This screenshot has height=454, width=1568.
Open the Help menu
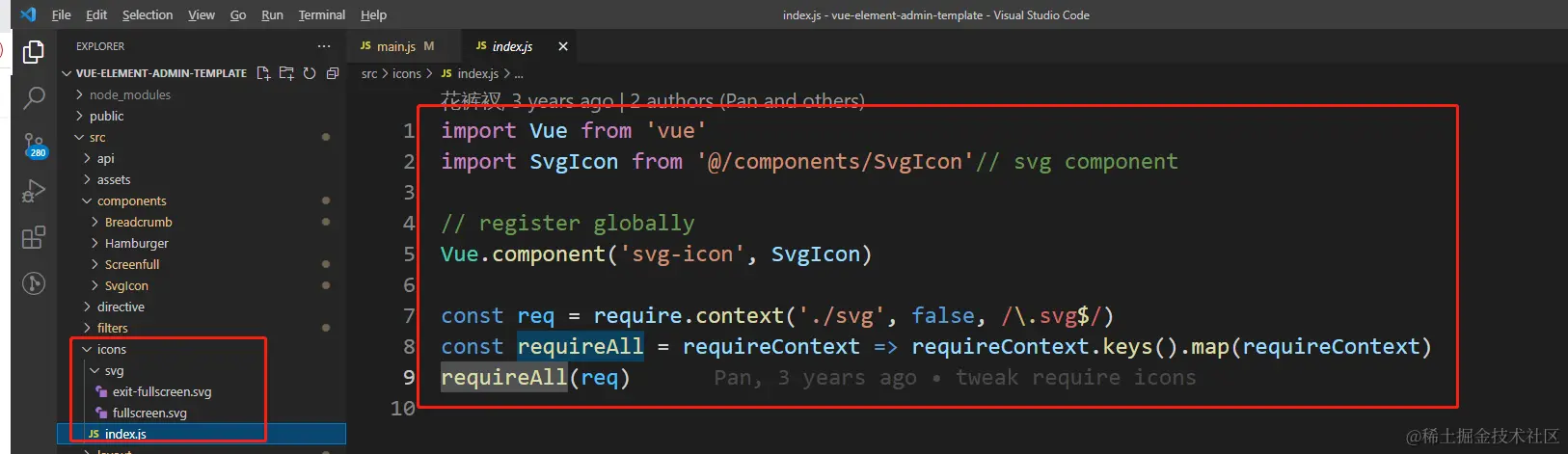373,14
